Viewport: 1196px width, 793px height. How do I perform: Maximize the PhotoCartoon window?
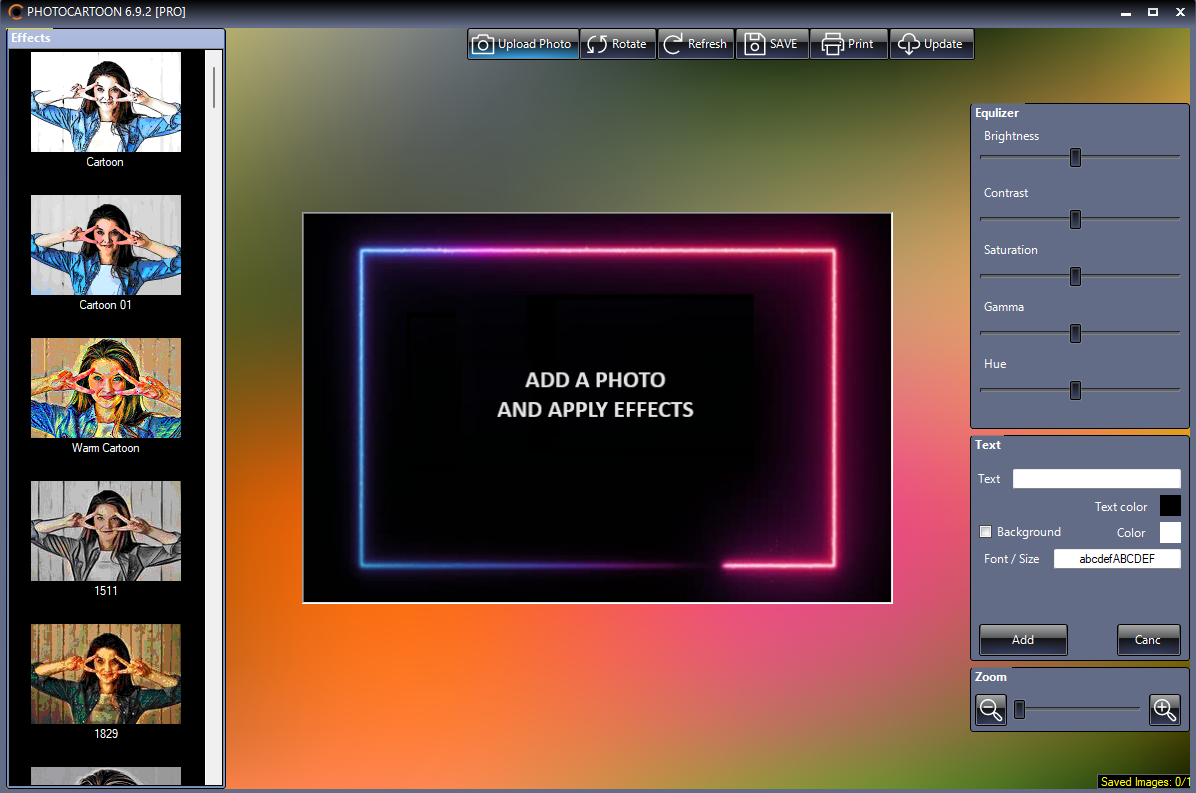[x=1153, y=12]
